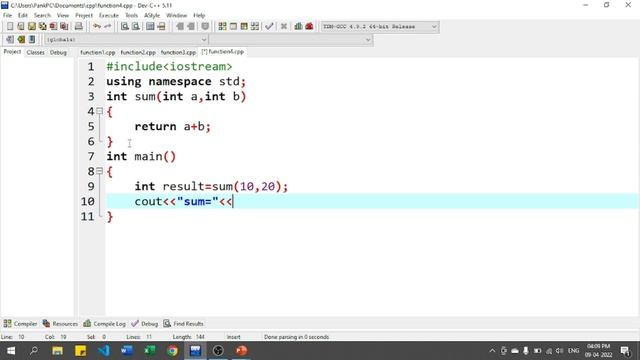Open the Compile Log bottom tab
The height and width of the screenshot is (360, 640).
pyautogui.click(x=104, y=324)
